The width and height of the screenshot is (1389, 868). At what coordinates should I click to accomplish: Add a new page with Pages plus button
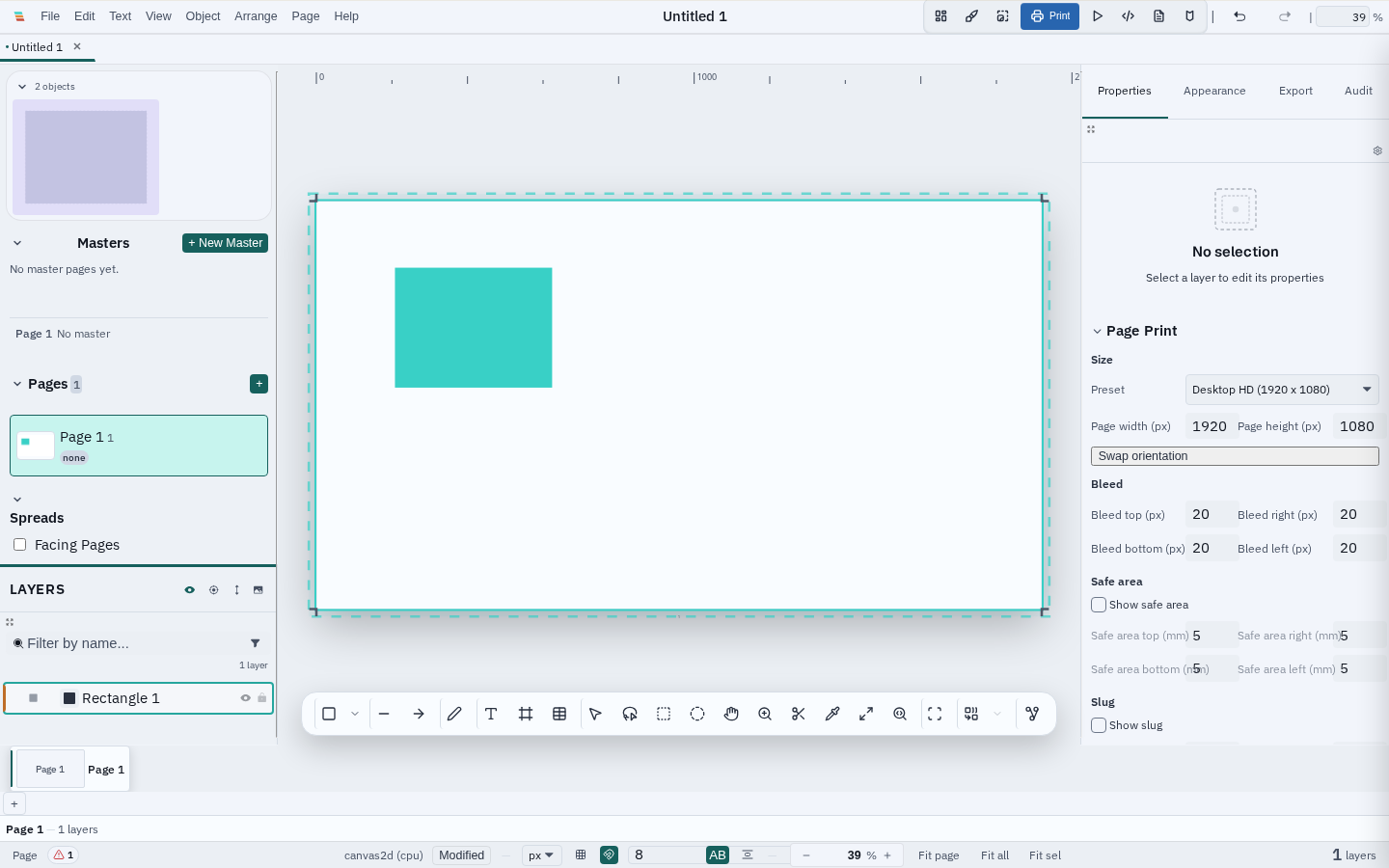click(259, 384)
